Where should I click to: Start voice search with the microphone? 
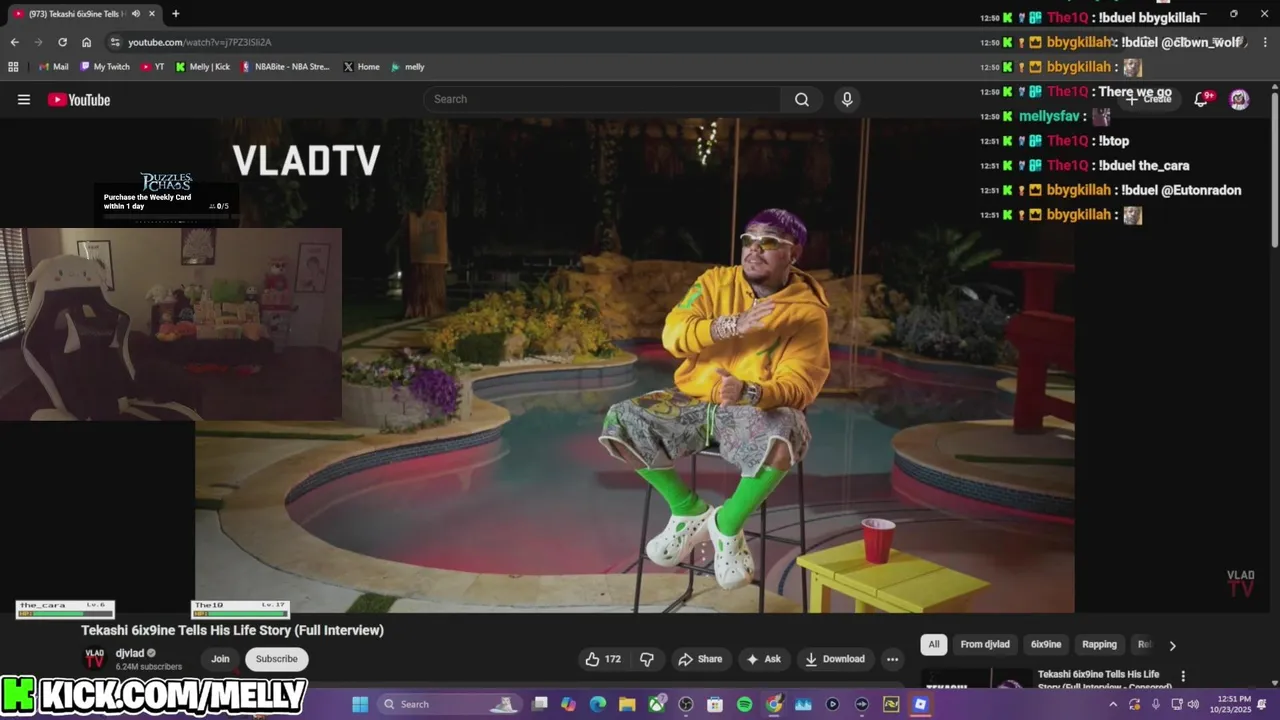(x=847, y=99)
